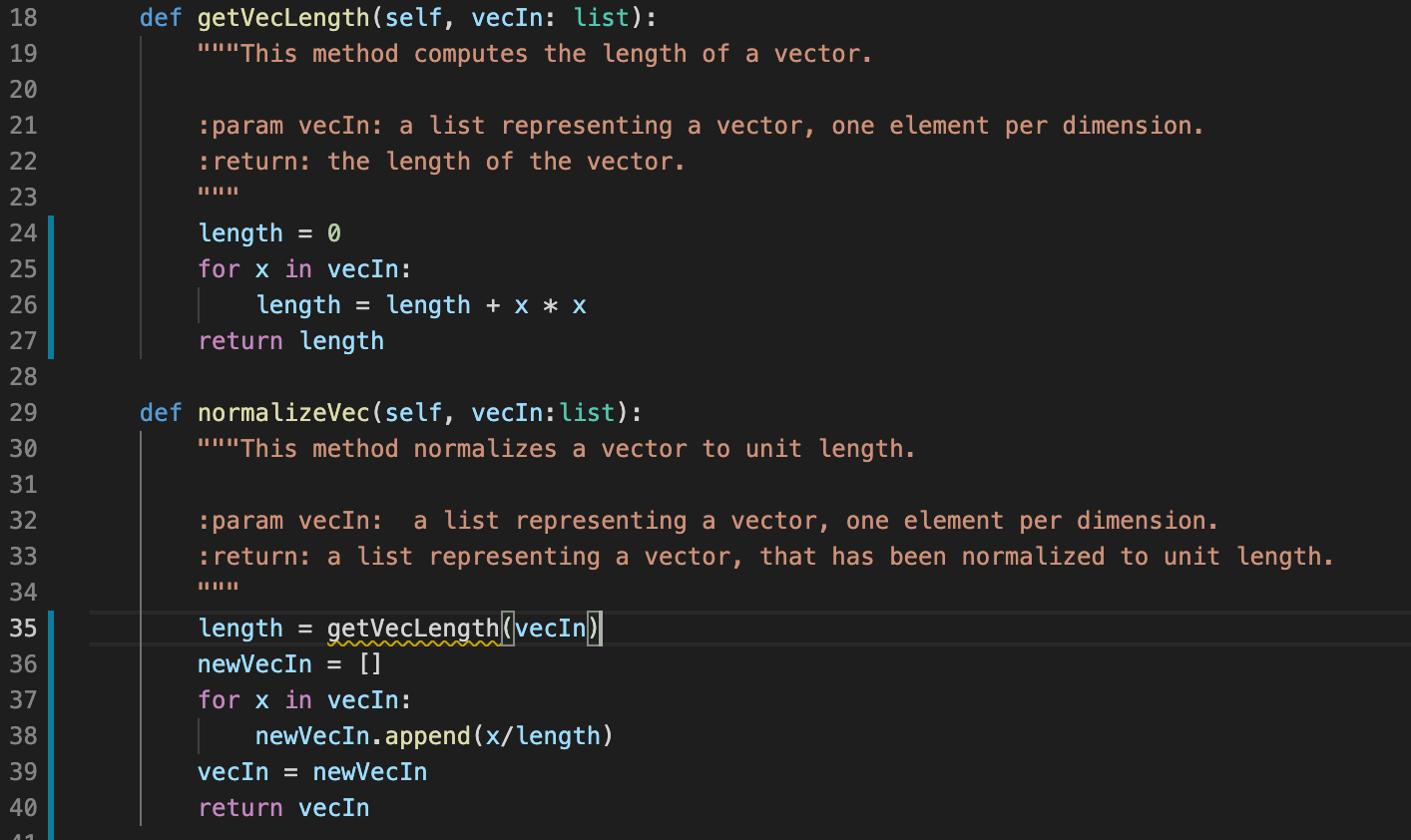Click 'x/length' argument on line 38

(x=543, y=736)
